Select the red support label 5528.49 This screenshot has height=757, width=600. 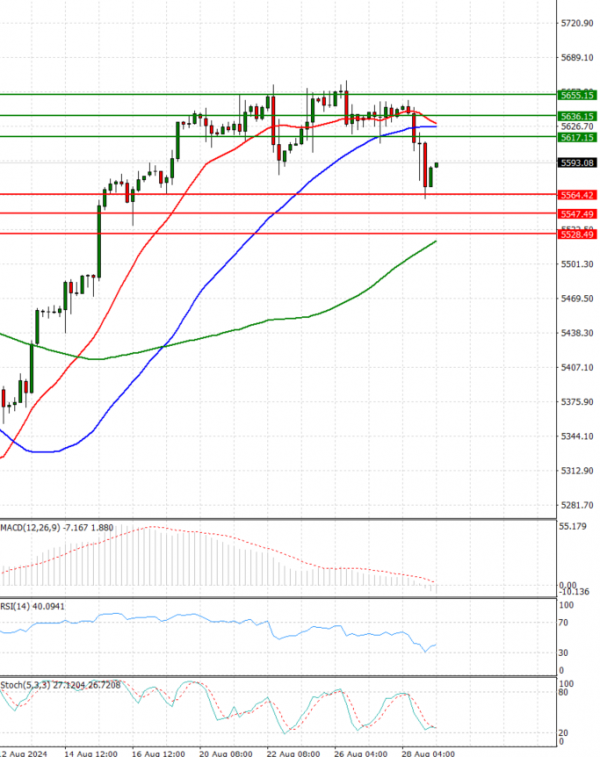[x=577, y=235]
